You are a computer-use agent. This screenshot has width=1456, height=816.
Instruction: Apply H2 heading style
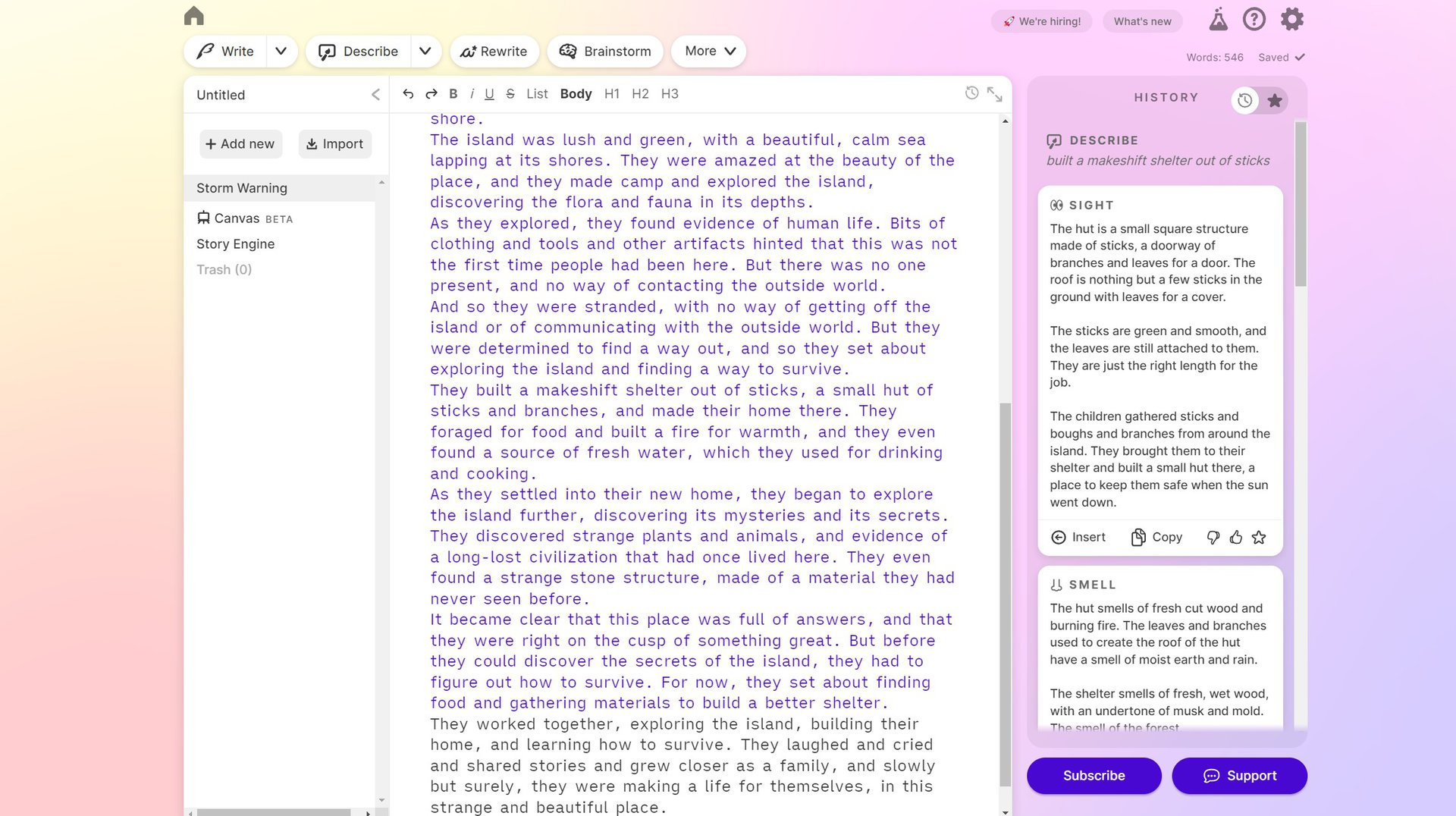[x=640, y=94]
